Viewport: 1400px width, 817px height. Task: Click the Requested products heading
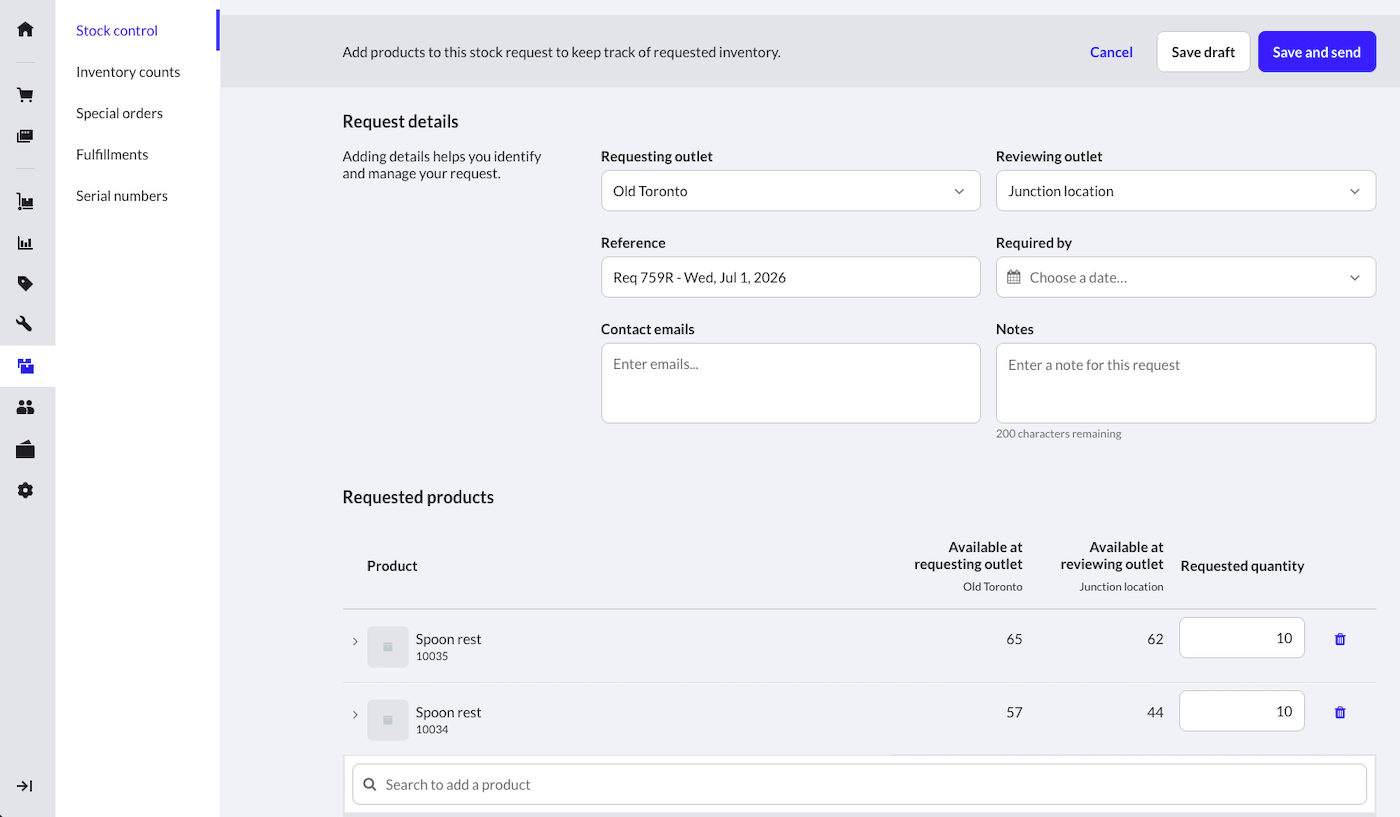tap(418, 497)
